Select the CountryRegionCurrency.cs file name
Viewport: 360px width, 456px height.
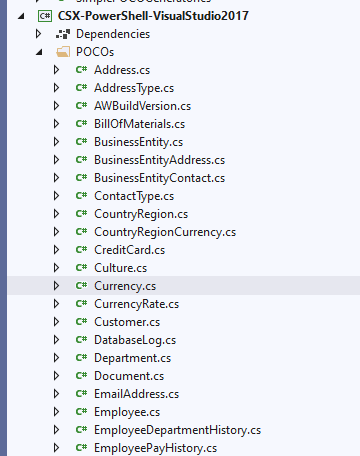pos(165,232)
